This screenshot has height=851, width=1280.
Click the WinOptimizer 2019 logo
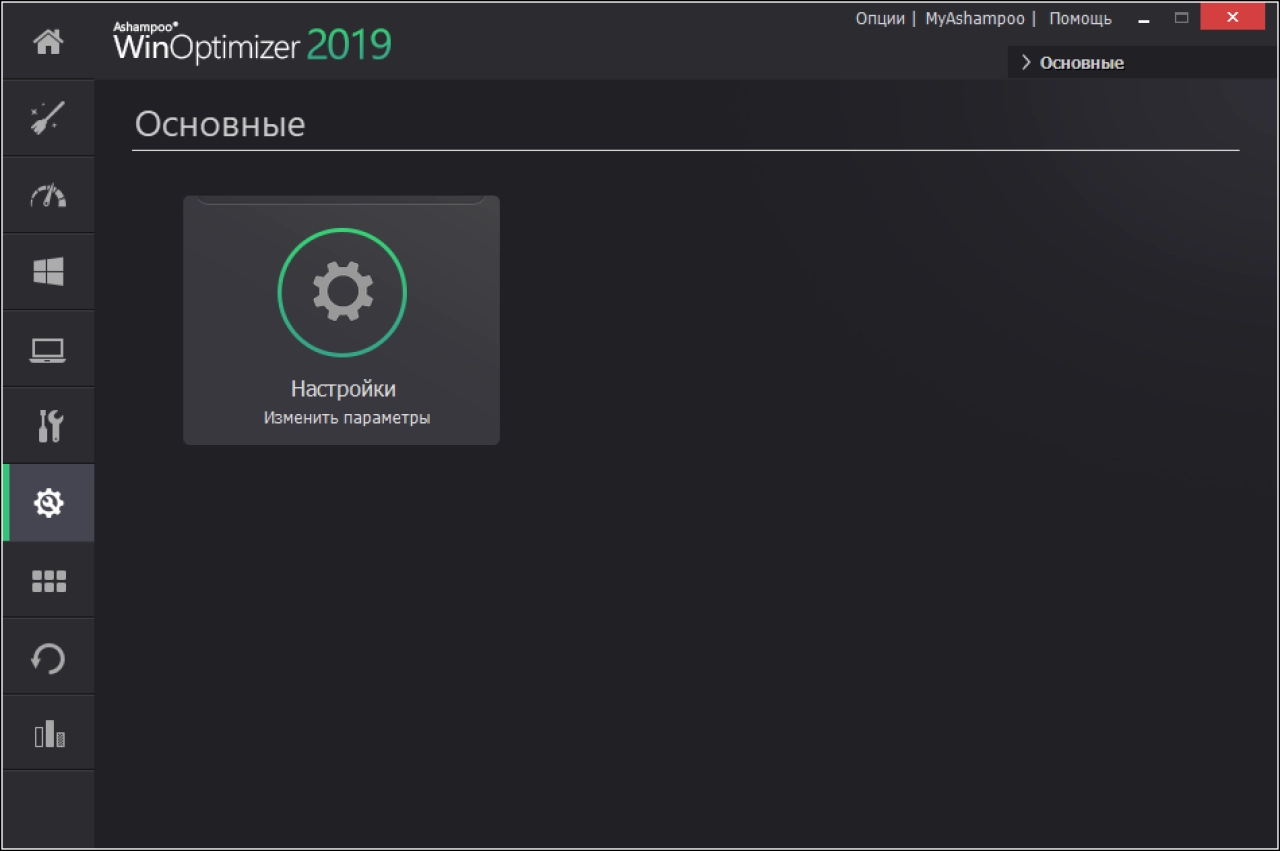point(252,42)
